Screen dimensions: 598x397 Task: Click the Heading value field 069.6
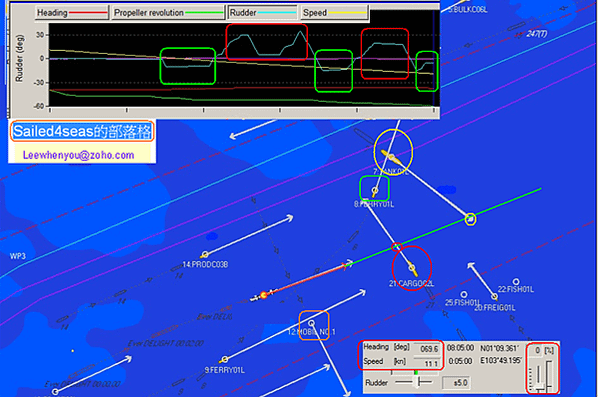[x=428, y=349]
